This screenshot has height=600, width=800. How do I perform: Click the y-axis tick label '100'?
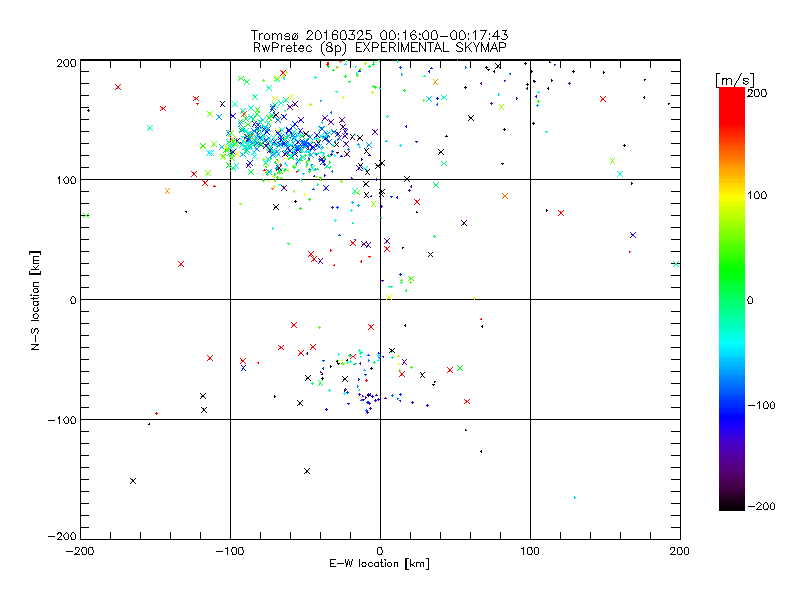(x=66, y=180)
